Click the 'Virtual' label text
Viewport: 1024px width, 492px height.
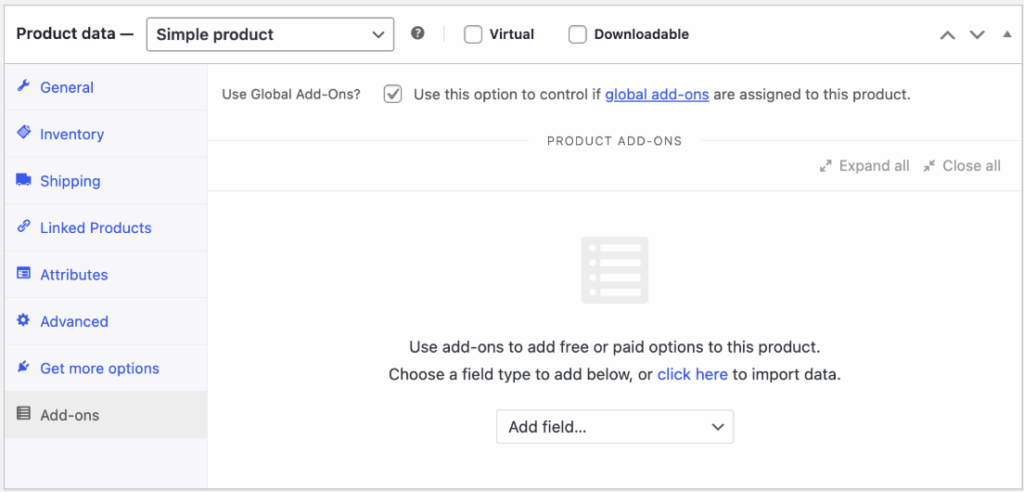511,35
